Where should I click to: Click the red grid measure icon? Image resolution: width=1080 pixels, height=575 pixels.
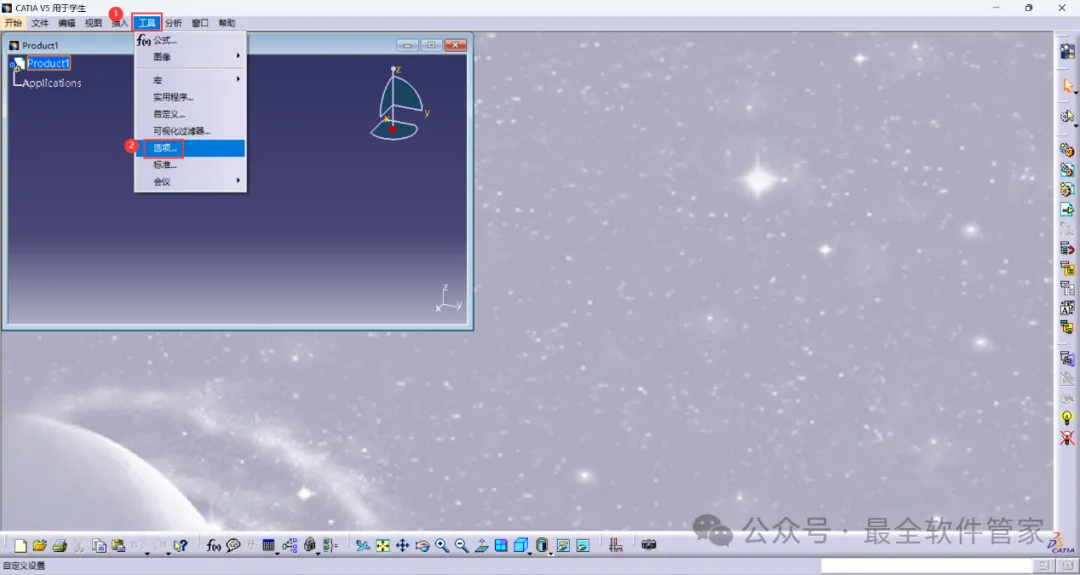(x=616, y=546)
